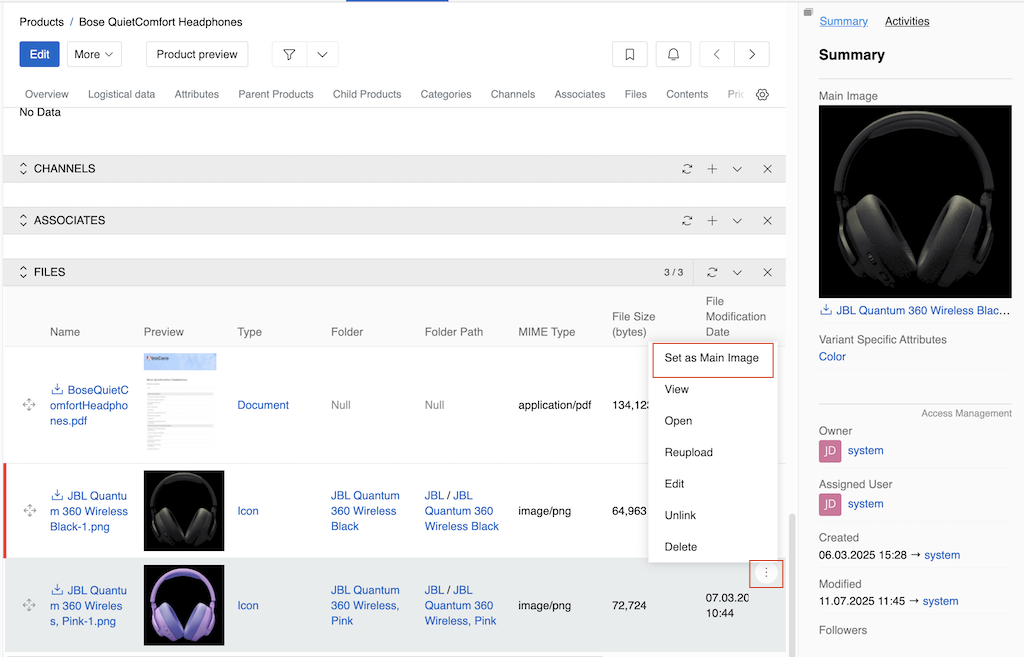Open the More dropdown
1024x657 pixels.
point(94,54)
